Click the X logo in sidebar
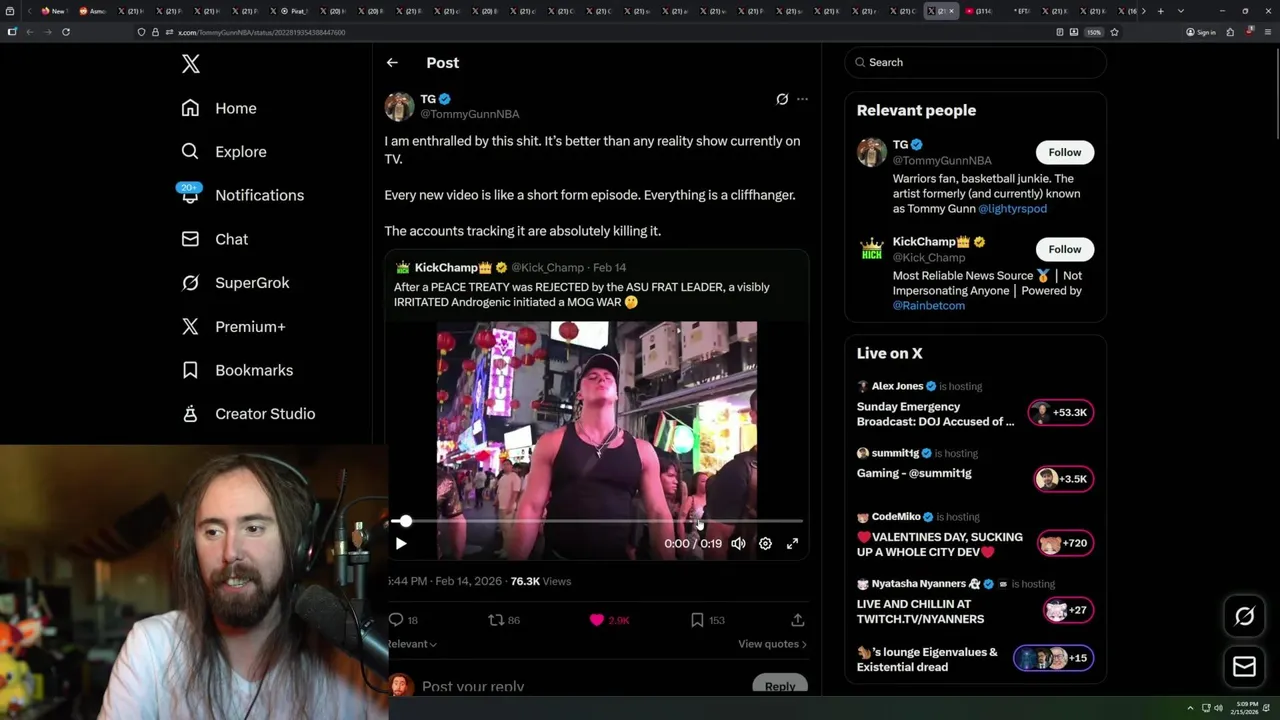 pos(191,64)
